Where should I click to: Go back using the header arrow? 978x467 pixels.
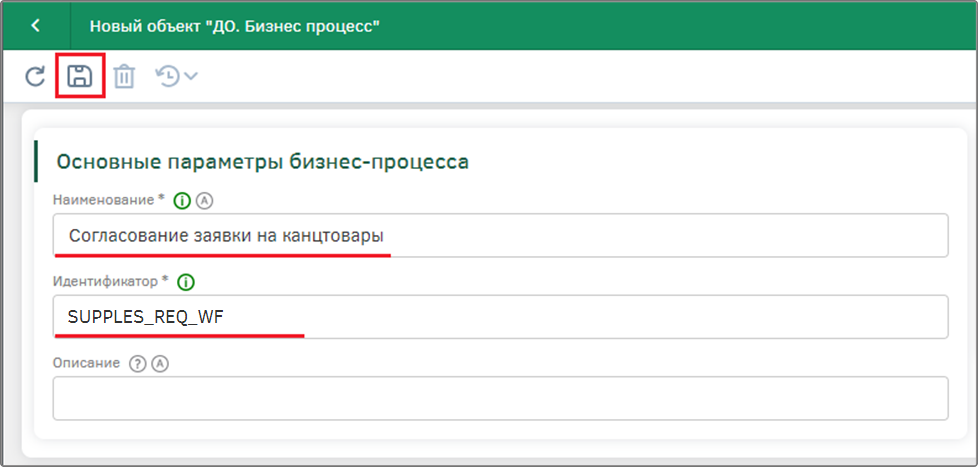click(36, 26)
